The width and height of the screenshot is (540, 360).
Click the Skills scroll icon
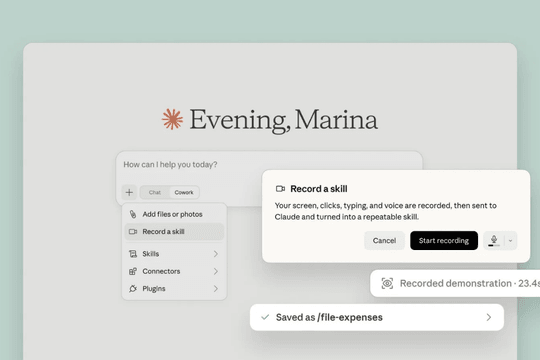[133, 254]
